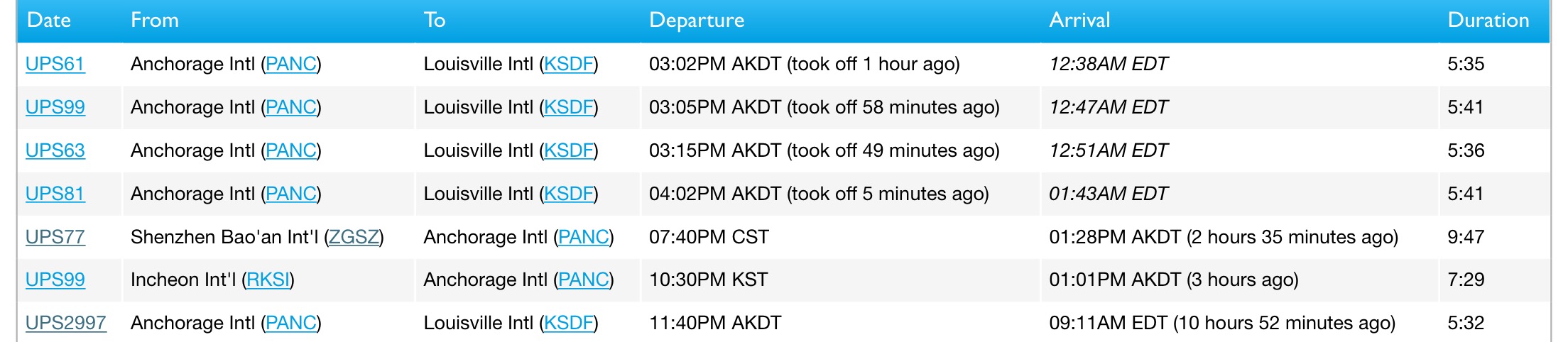The width and height of the screenshot is (1568, 342).
Task: Click KSDF destination link in UPS2997 row
Action: click(x=569, y=323)
